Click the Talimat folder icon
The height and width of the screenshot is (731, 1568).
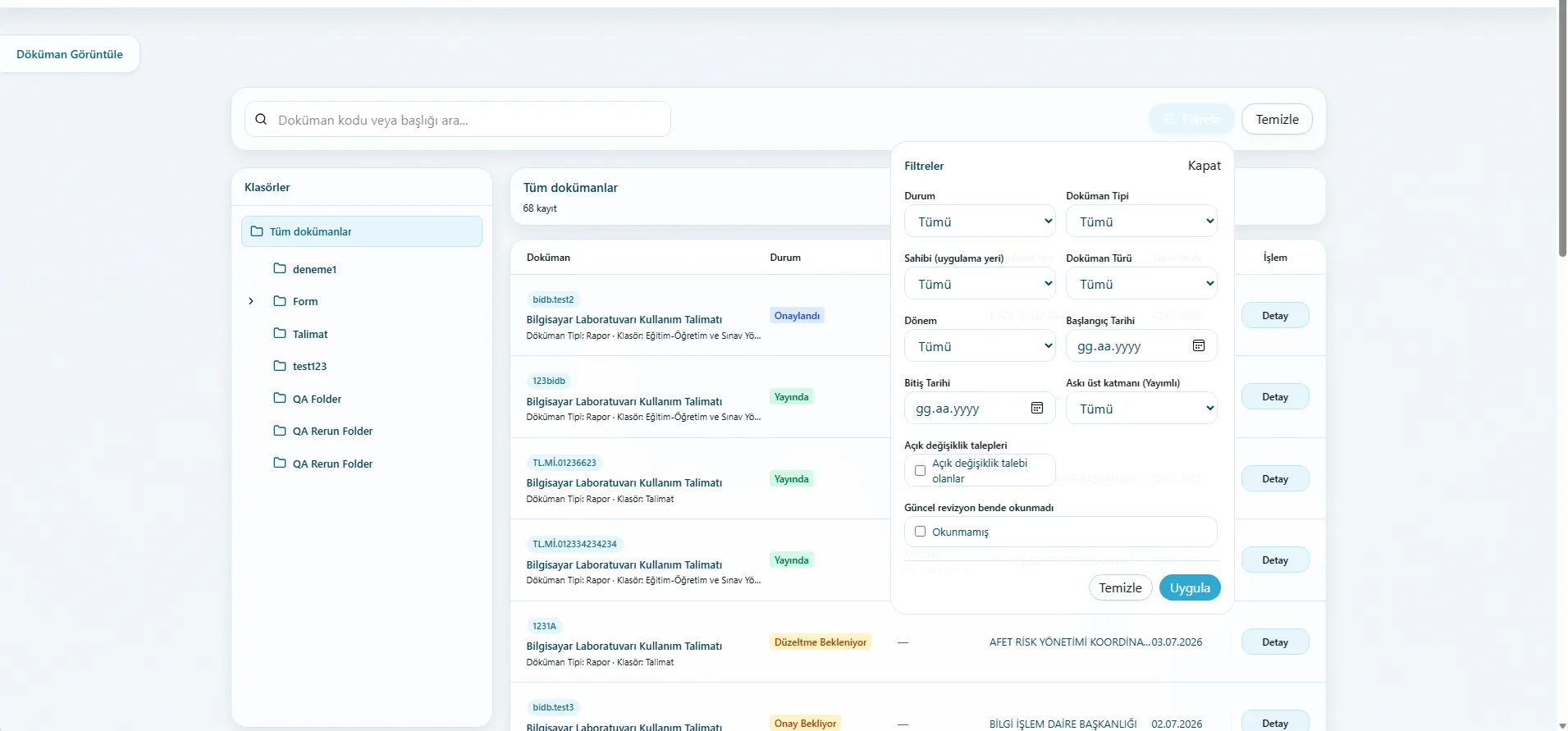point(280,333)
